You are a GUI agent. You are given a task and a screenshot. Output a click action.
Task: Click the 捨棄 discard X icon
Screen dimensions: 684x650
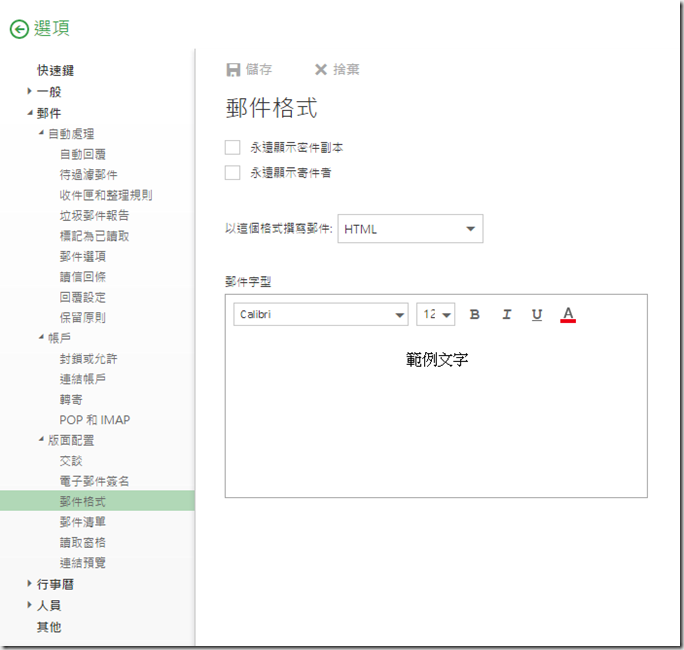coord(320,70)
